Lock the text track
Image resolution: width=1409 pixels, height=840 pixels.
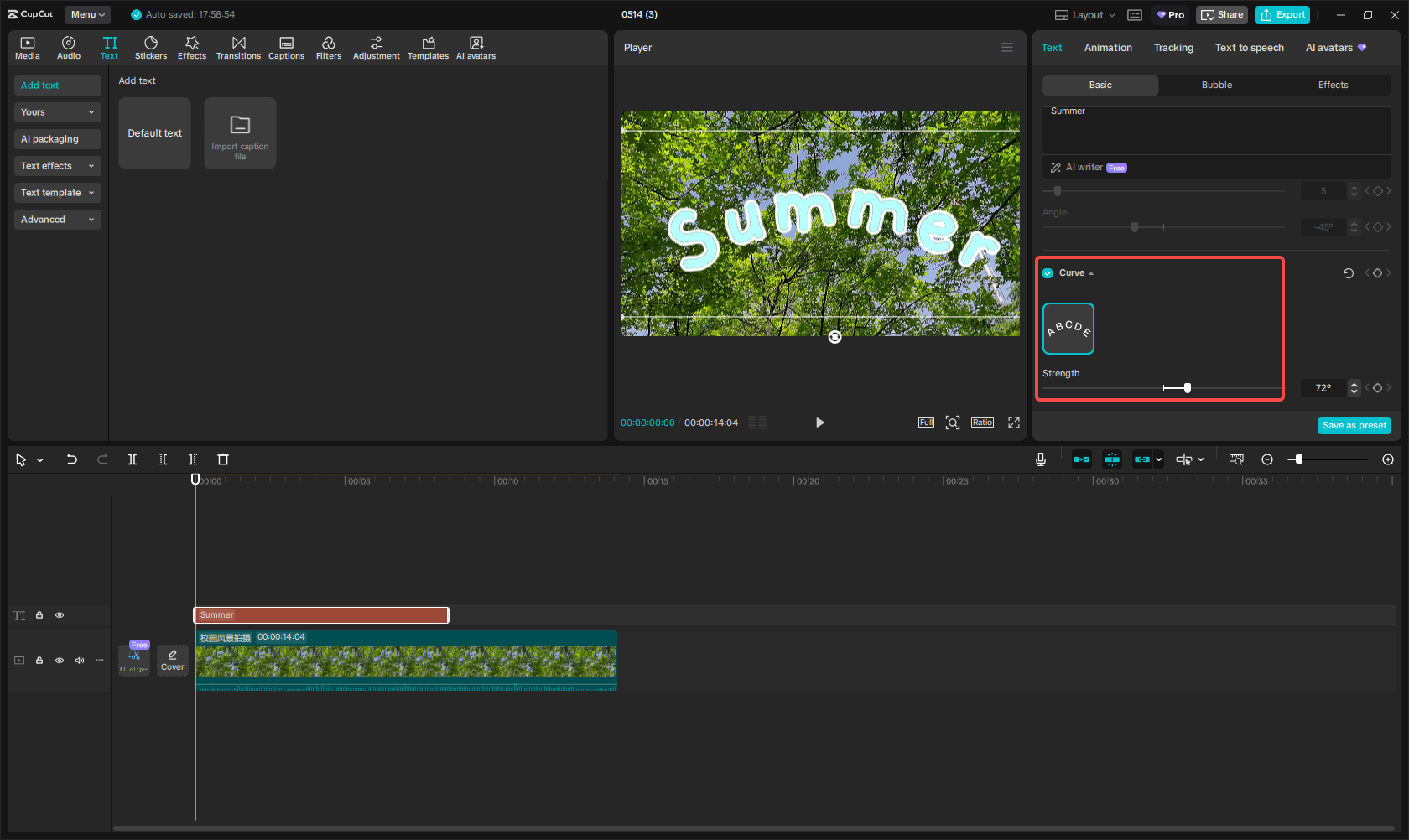point(39,614)
